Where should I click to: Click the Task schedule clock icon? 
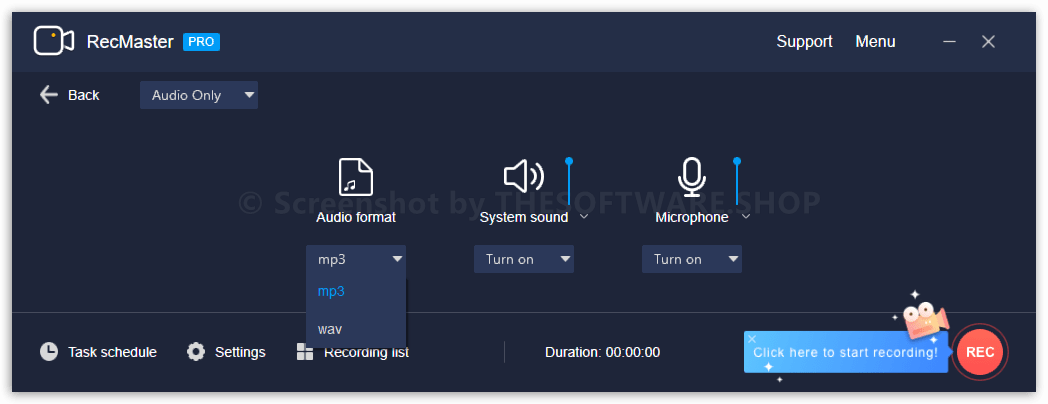tap(49, 352)
